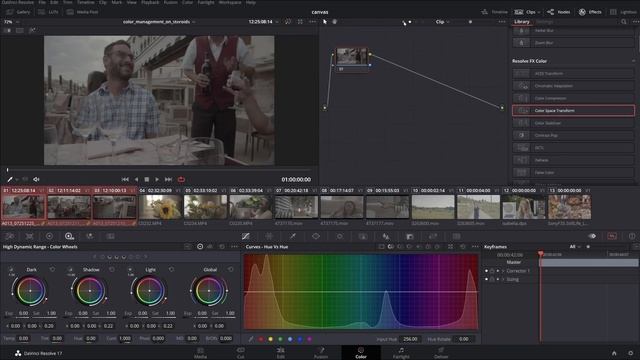Toggle the Nodes panel
This screenshot has width=640, height=360.
pos(559,12)
